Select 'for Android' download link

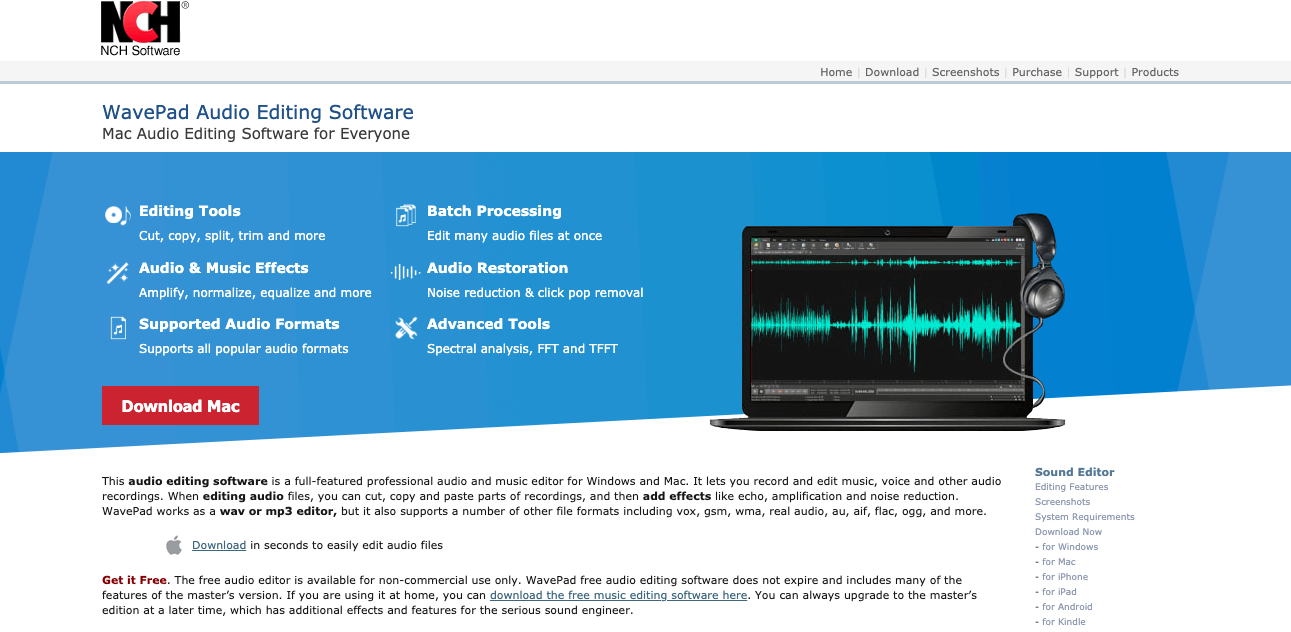1067,607
